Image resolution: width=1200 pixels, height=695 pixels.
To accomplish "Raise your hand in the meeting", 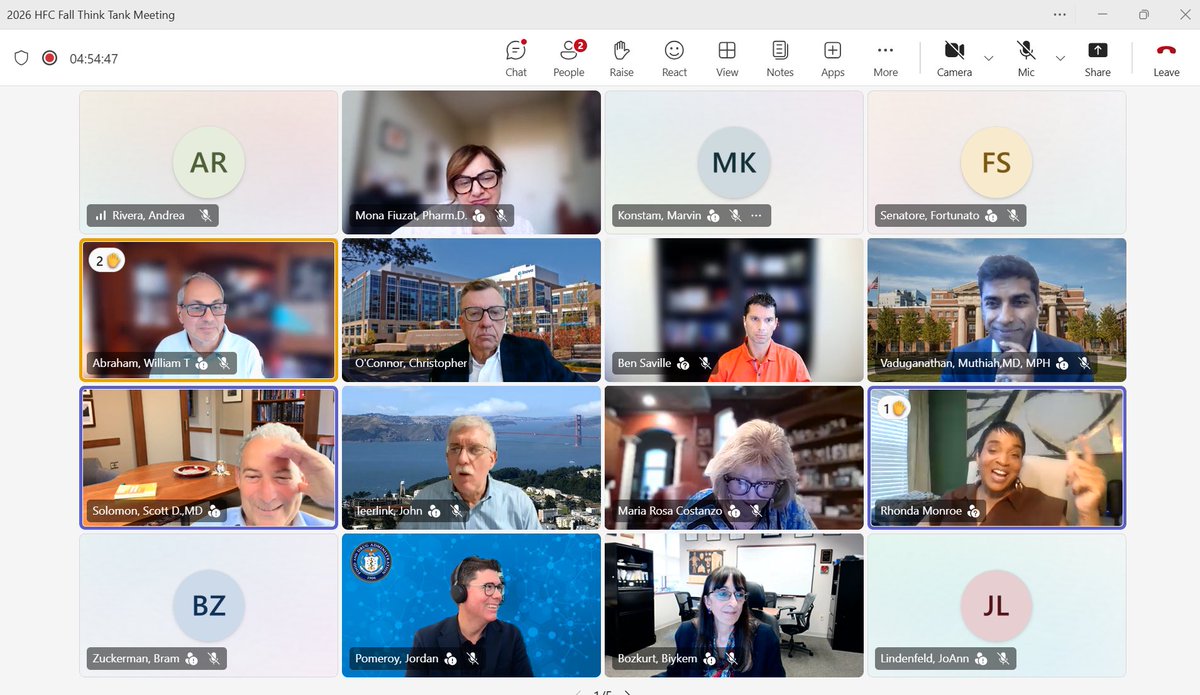I will (x=622, y=58).
